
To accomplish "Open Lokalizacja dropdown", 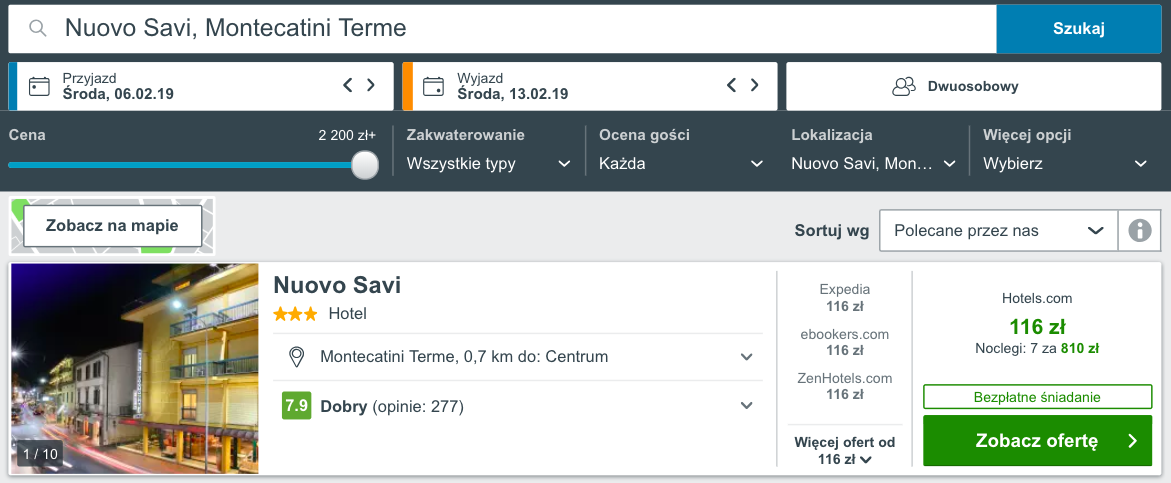I will (874, 163).
